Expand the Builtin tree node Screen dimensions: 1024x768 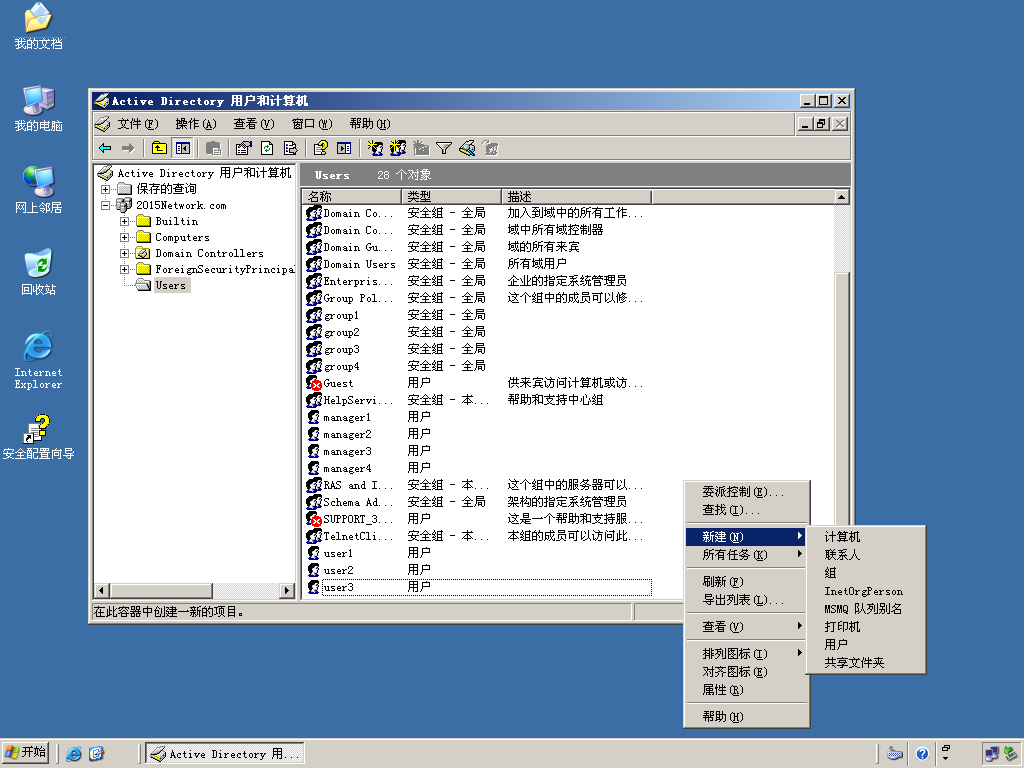pyautogui.click(x=124, y=221)
